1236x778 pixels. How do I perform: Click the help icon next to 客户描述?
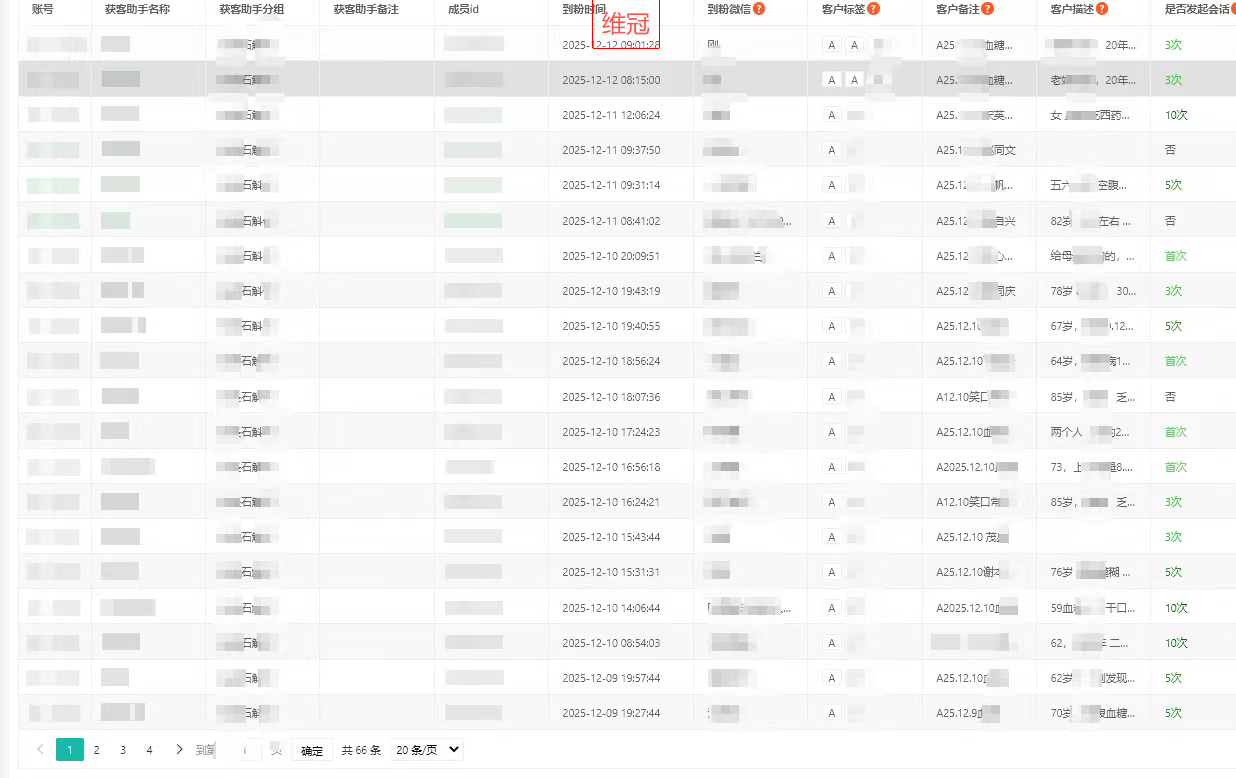click(1101, 9)
